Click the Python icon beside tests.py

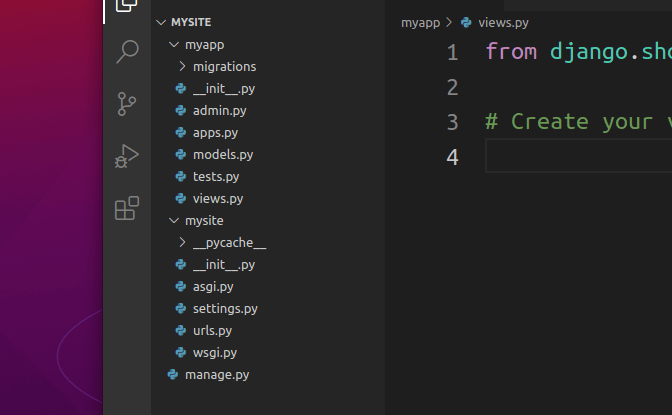181,176
